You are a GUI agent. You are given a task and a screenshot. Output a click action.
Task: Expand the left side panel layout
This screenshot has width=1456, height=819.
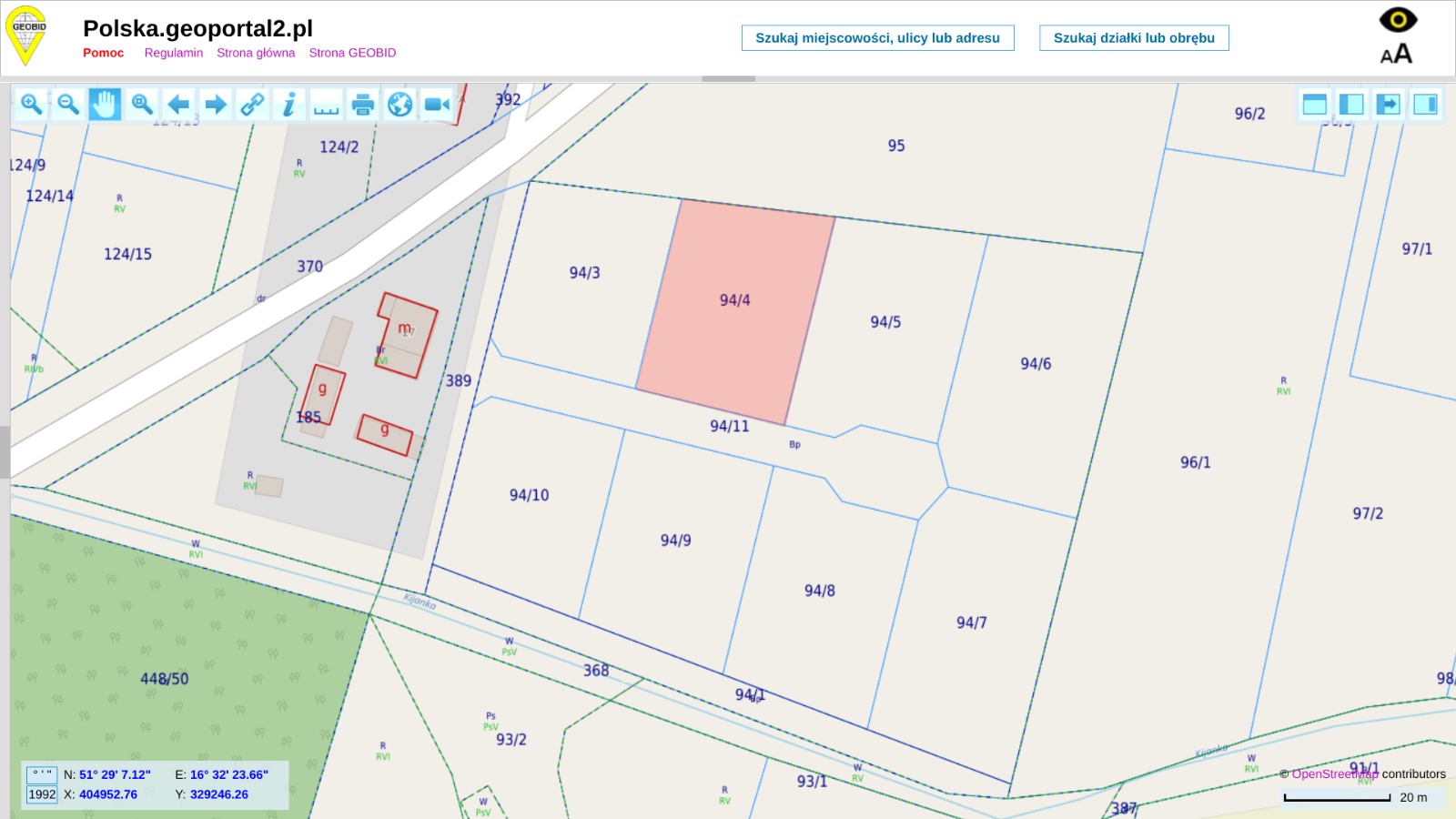click(1351, 105)
